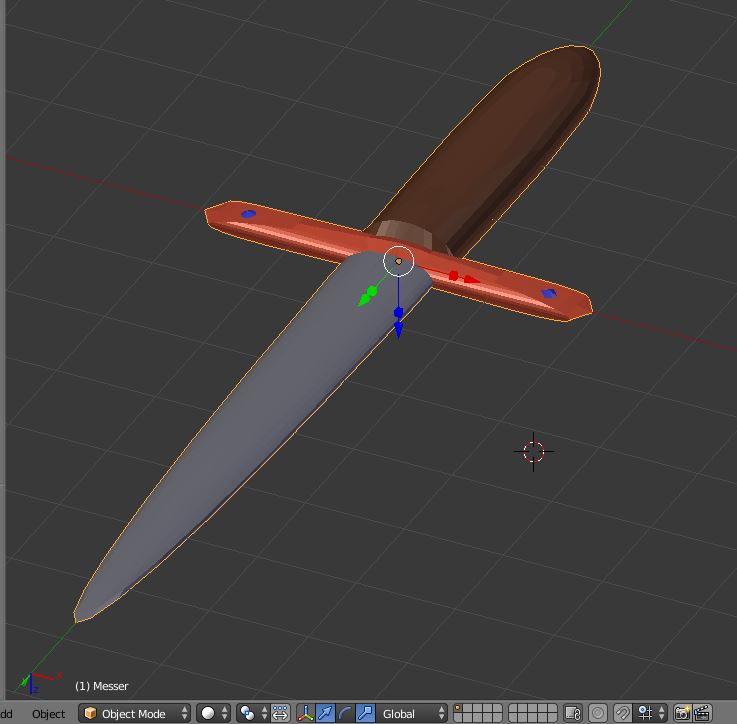Toggle the scale manipulator icon
Image resolution: width=737 pixels, height=724 pixels.
365,713
